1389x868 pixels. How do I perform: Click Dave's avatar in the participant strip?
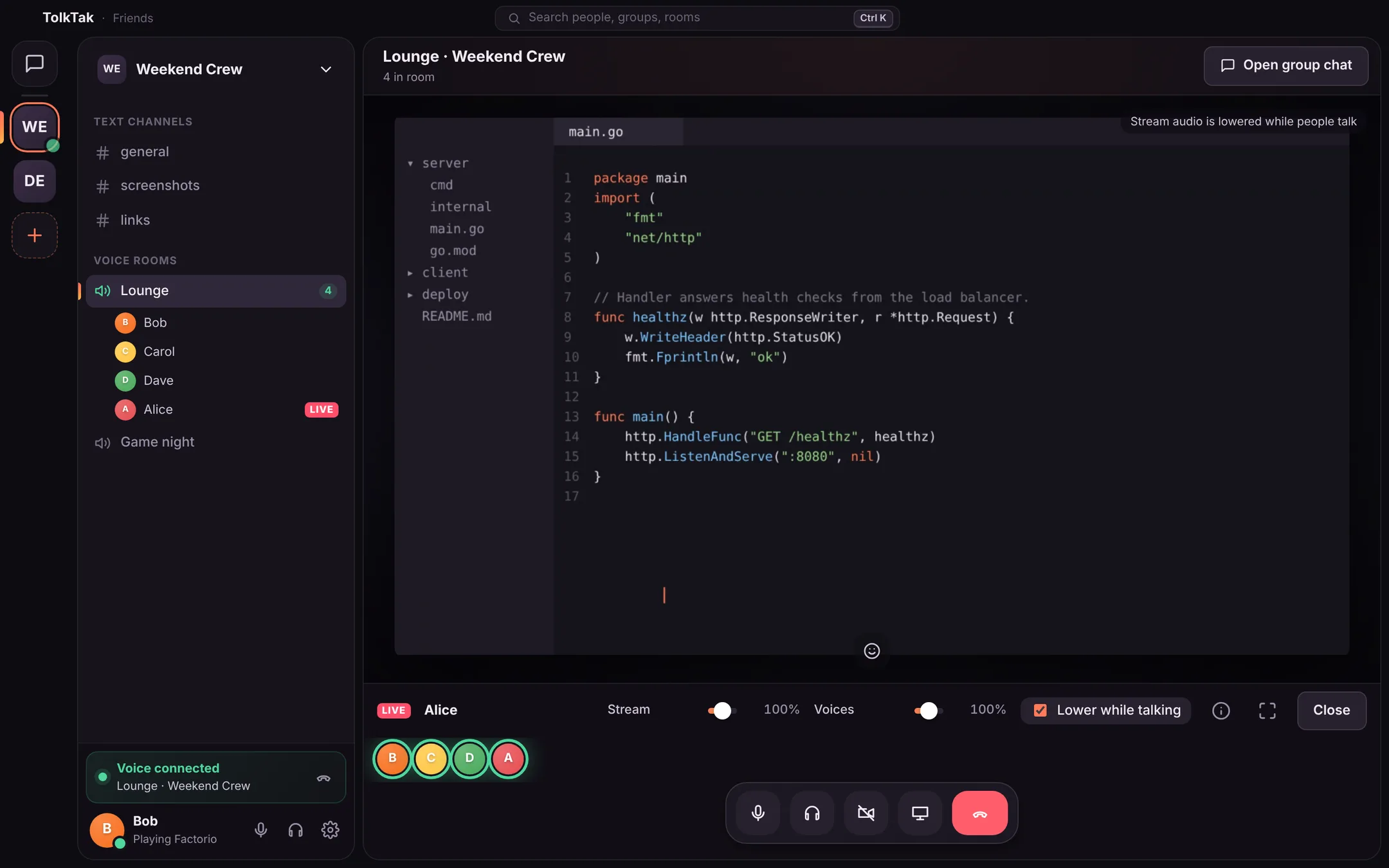[469, 758]
